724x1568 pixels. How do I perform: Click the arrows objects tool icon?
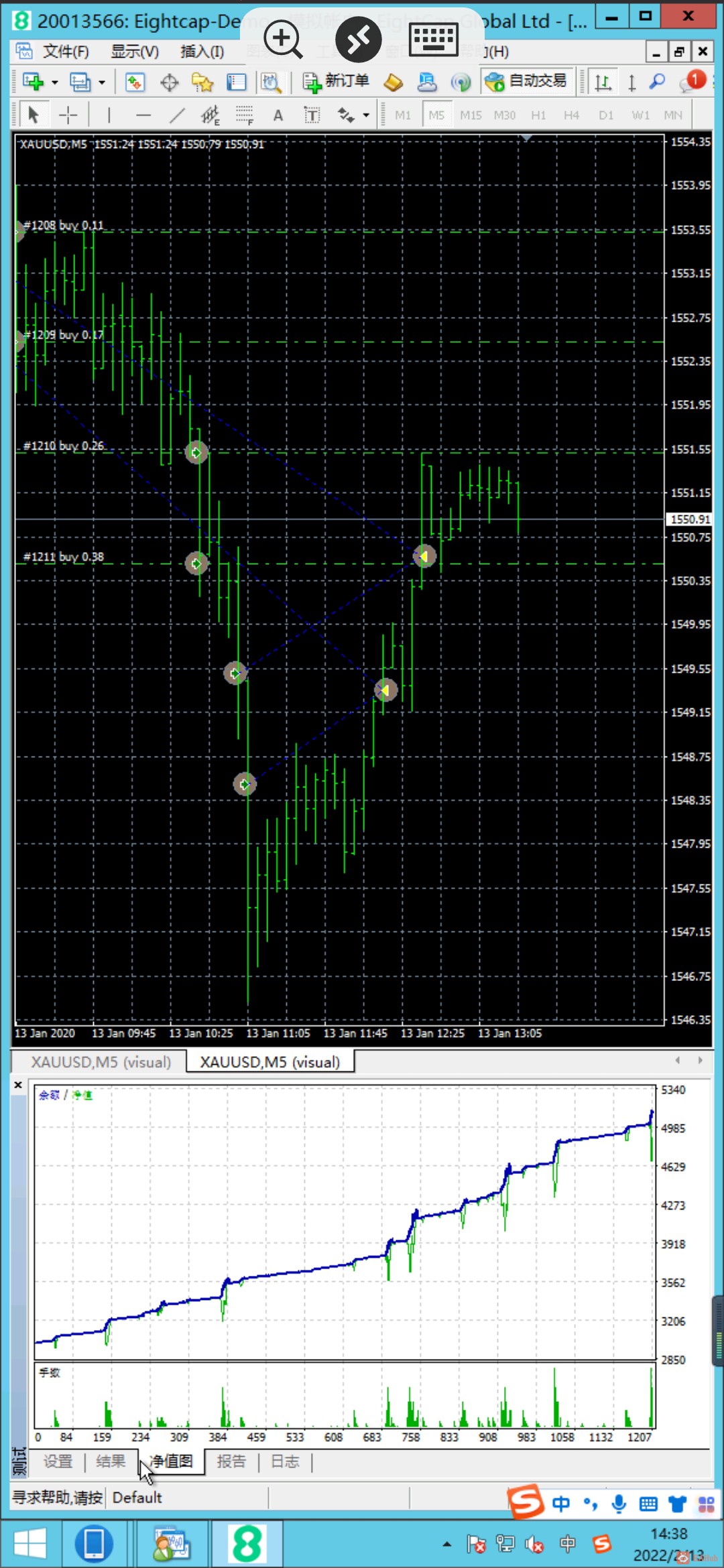(346, 115)
